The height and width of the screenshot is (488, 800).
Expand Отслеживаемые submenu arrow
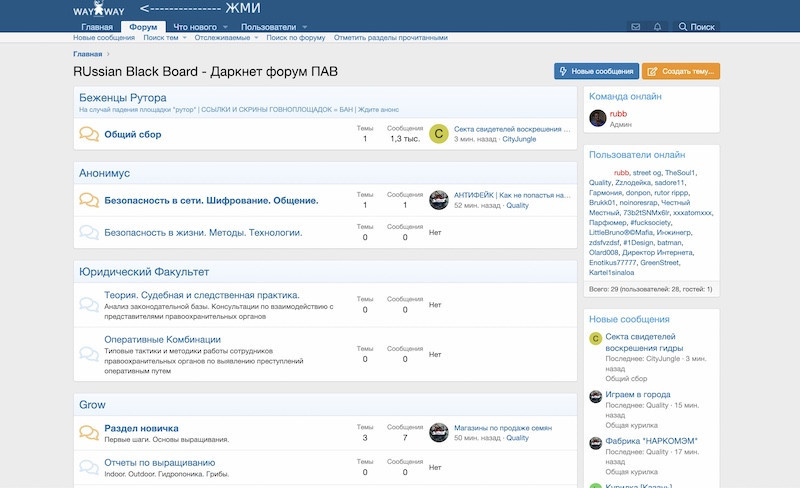click(x=255, y=38)
